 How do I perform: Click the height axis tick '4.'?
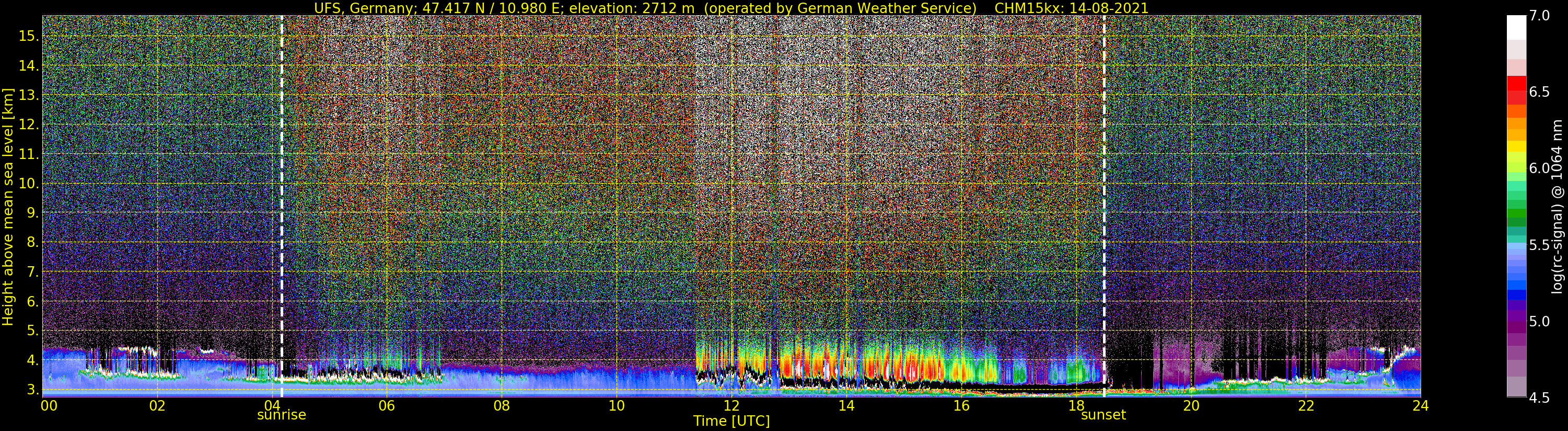[32, 360]
